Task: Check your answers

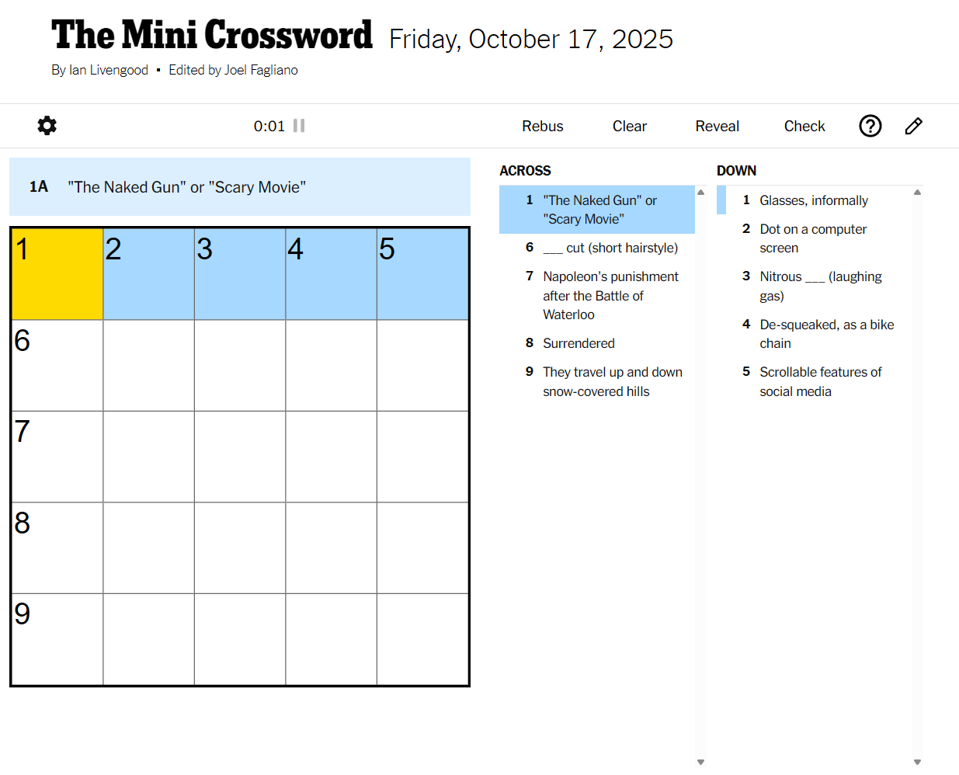Action: pyautogui.click(x=804, y=126)
